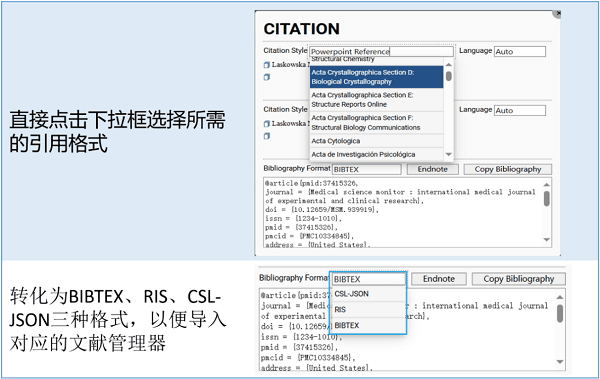600x379 pixels.
Task: Select Acta Crystallographica Section D: Biological Crystallography
Action: coord(377,77)
